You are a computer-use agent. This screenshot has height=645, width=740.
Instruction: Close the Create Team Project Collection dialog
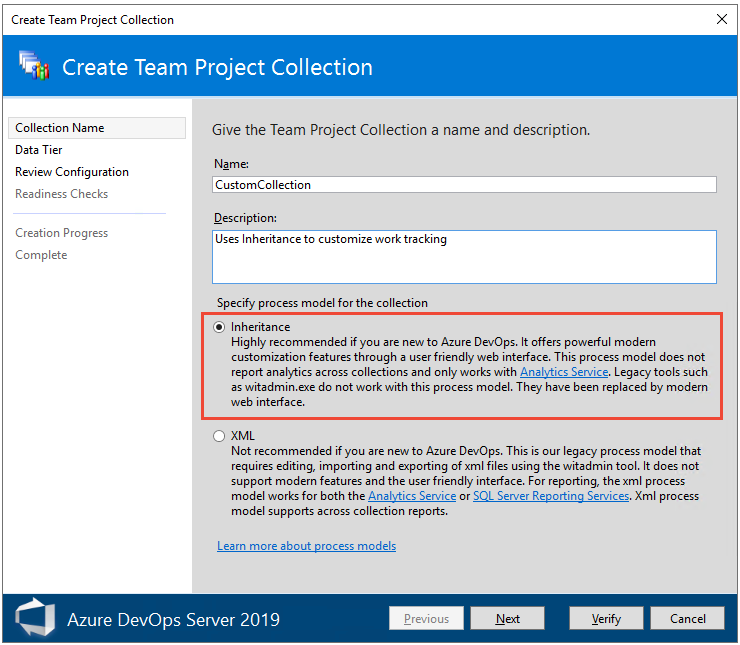[x=721, y=19]
